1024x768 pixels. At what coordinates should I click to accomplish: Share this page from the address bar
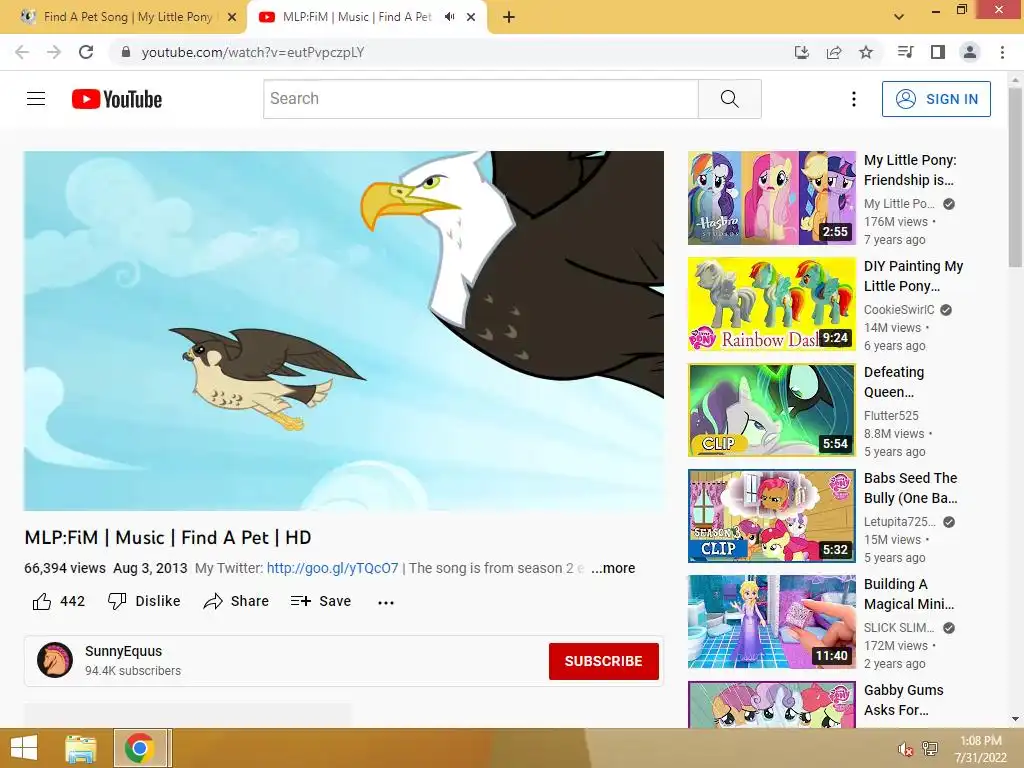click(x=834, y=52)
